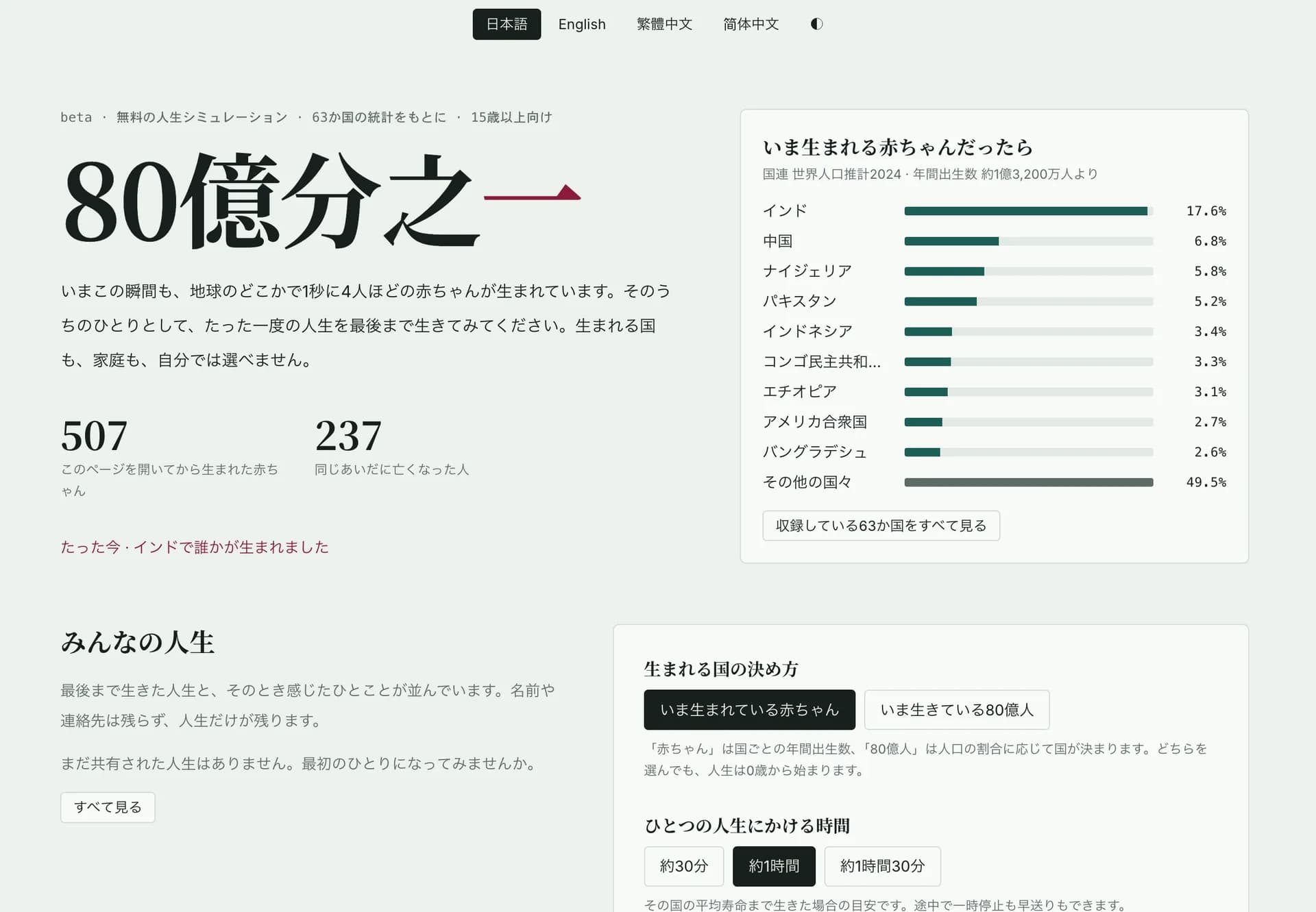
Task: Click the その他の国々 49.5% bar
Action: coord(1028,482)
